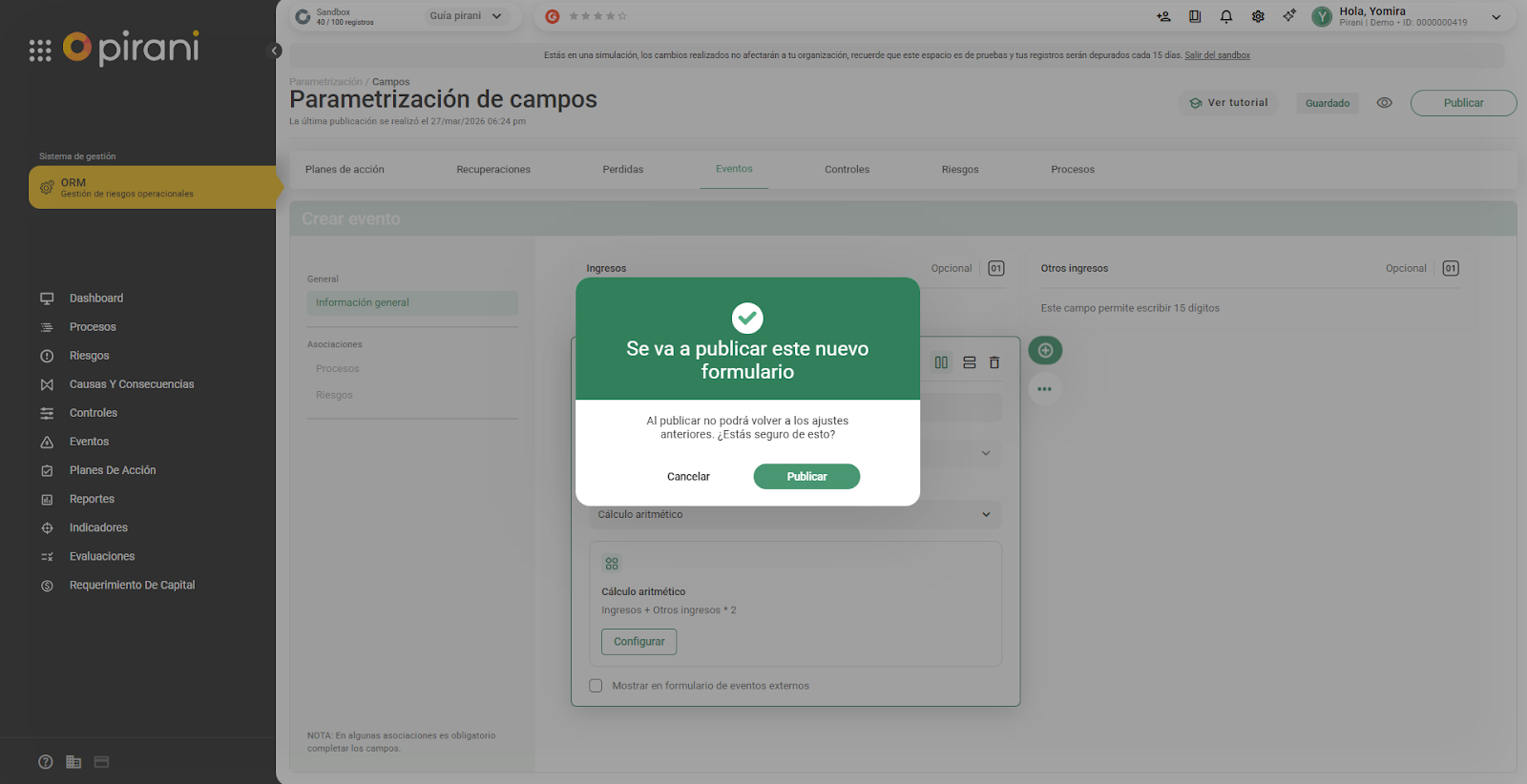Open the notifications bell icon

1226,16
